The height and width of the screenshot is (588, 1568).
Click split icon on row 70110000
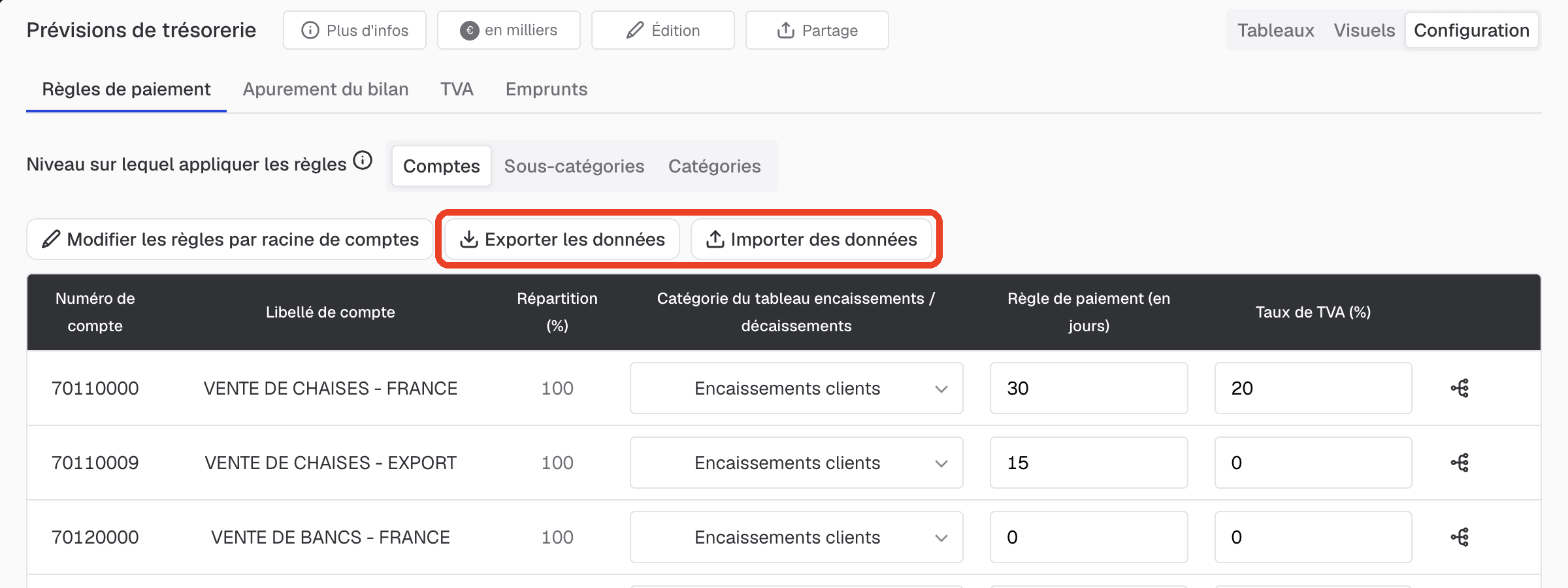(1460, 388)
